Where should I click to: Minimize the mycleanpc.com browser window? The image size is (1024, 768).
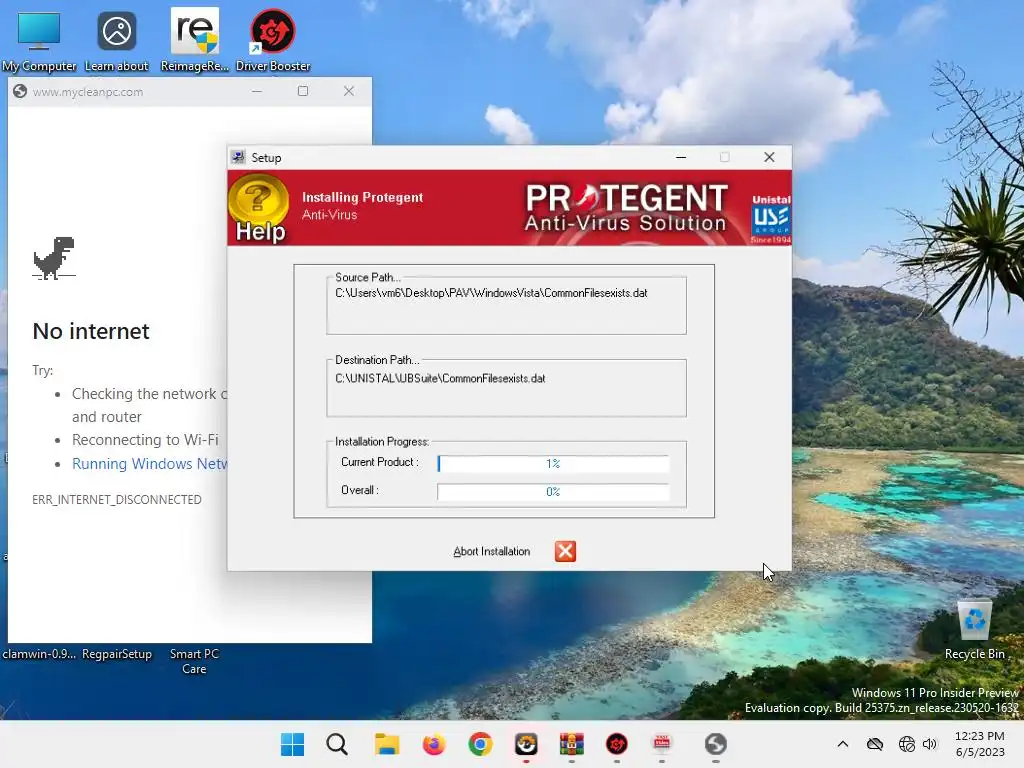click(257, 91)
